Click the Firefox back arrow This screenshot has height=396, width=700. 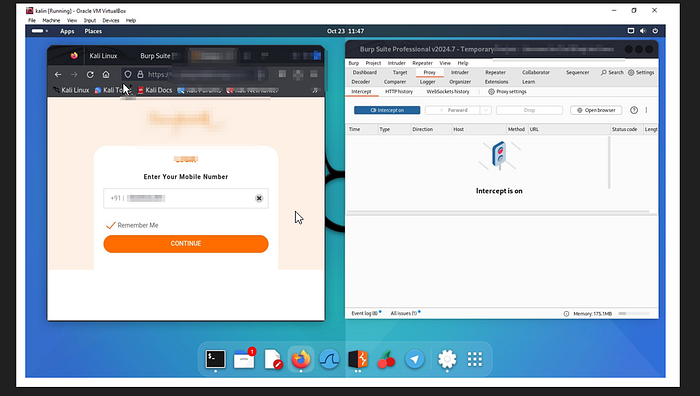(58, 75)
